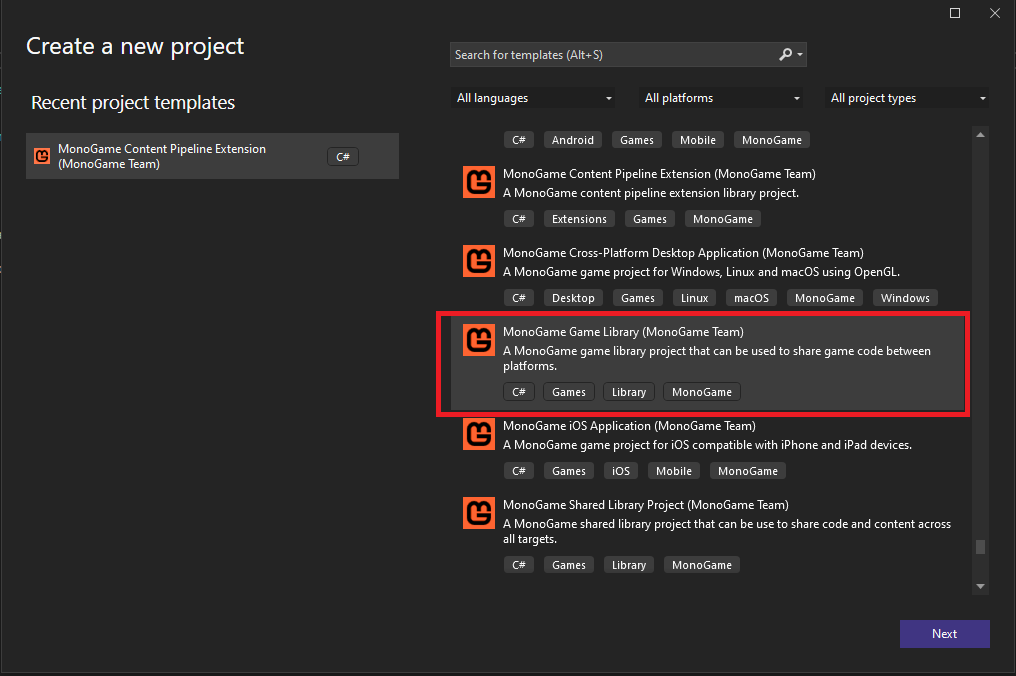Screen dimensions: 1016x676
Task: Click the template list scroll up arrow
Action: [x=980, y=135]
